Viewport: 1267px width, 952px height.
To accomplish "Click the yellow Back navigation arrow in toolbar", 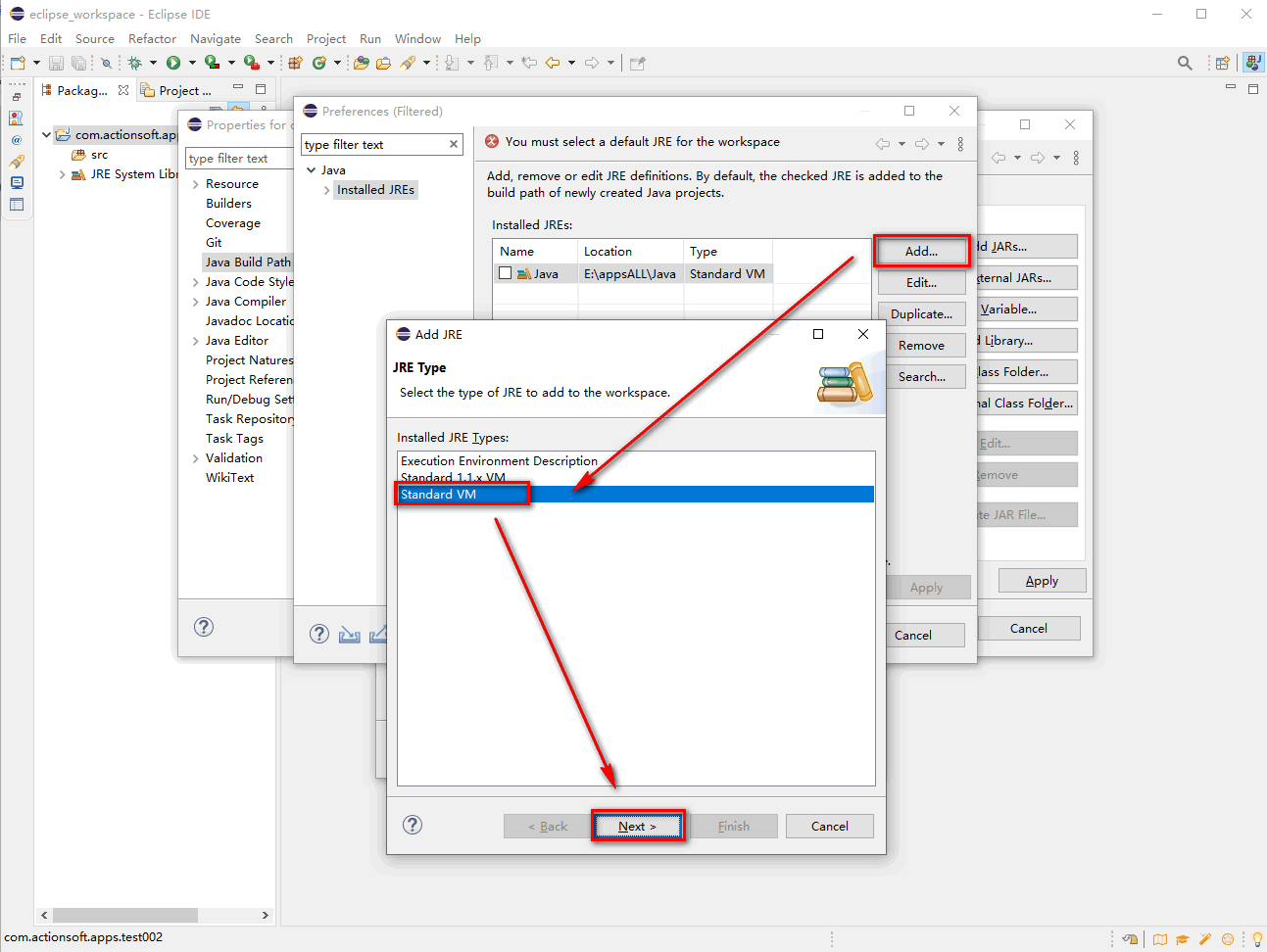I will [x=553, y=63].
